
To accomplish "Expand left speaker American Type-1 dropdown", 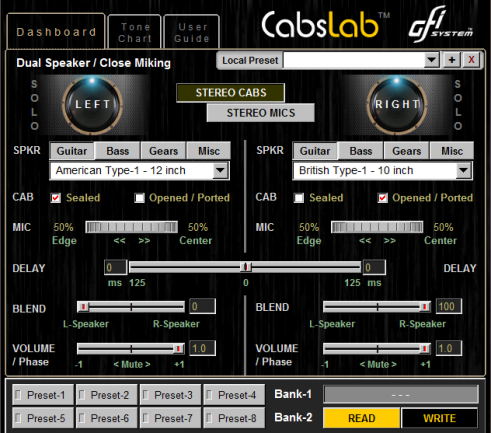I will pos(220,171).
